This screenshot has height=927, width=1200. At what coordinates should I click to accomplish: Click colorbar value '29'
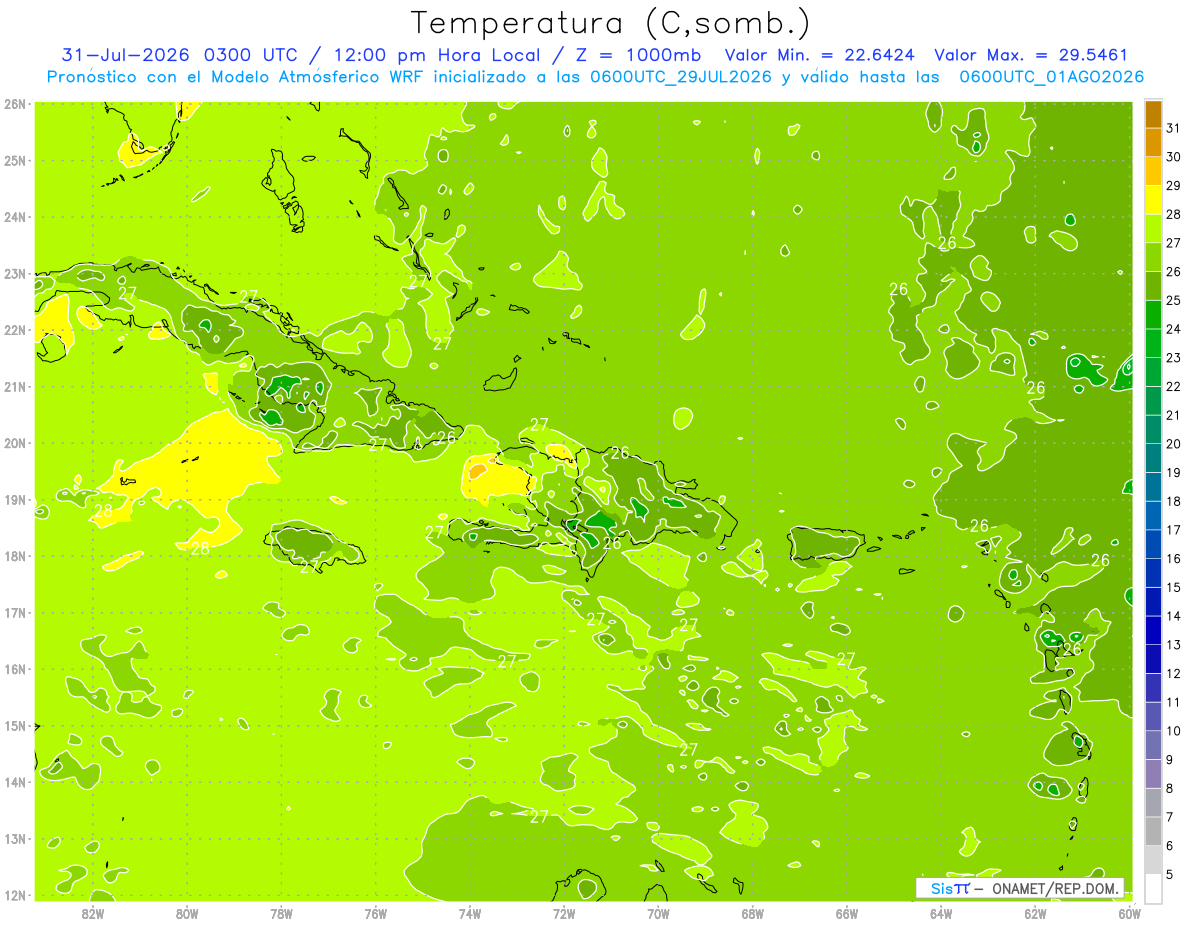pyautogui.click(x=1174, y=185)
